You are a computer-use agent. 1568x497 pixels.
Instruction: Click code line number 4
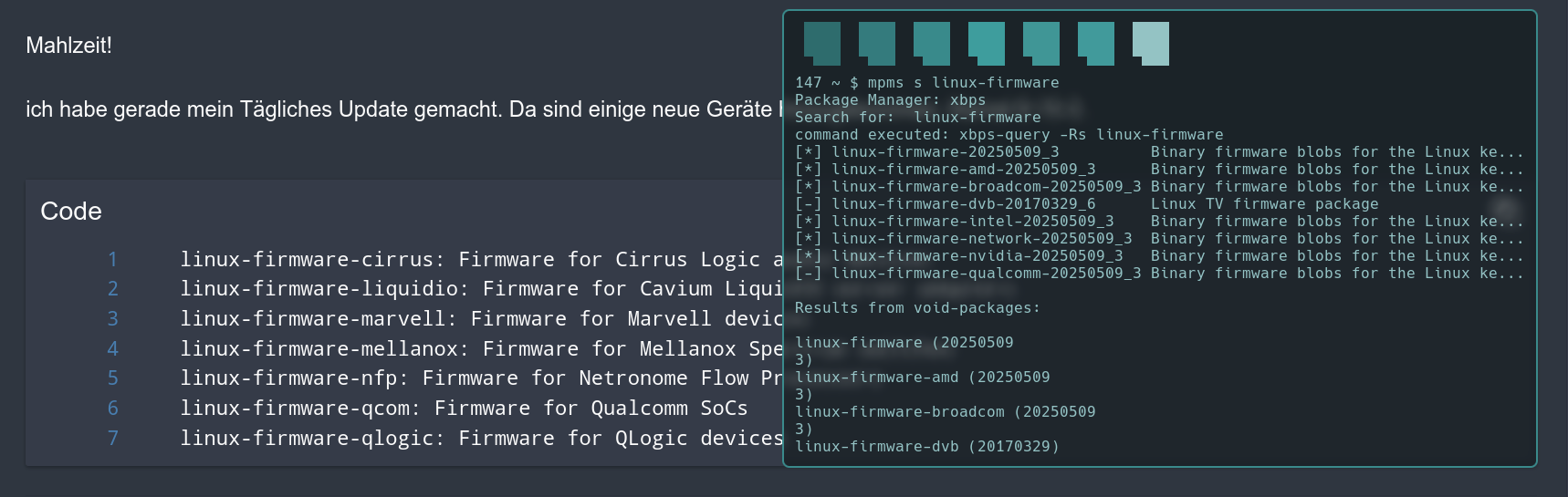pos(112,349)
